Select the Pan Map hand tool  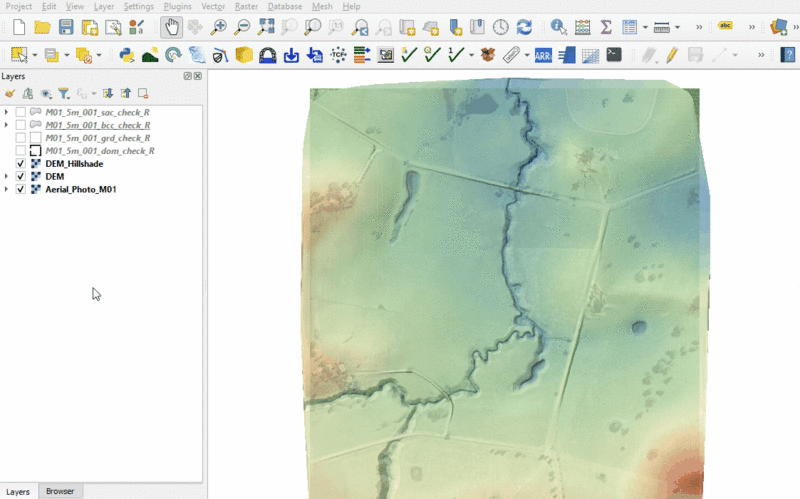pyautogui.click(x=171, y=27)
